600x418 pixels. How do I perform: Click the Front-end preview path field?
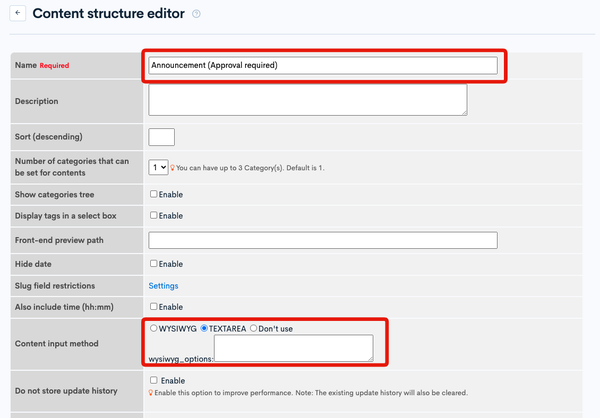point(323,240)
